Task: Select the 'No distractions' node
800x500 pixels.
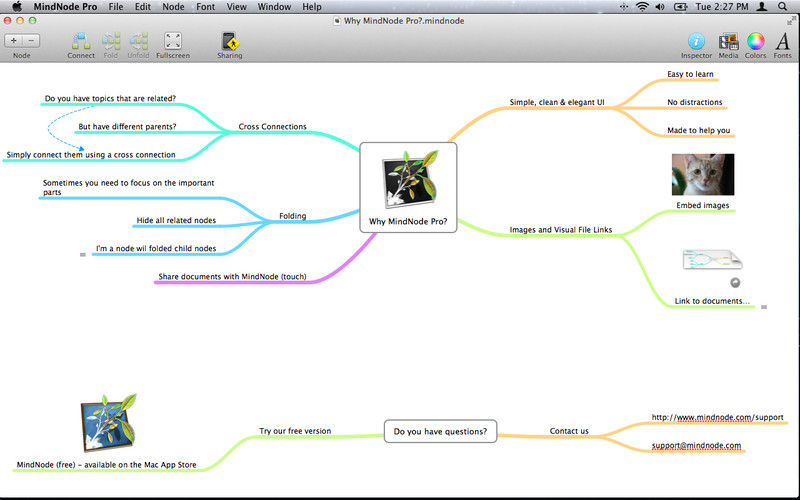Action: point(694,102)
